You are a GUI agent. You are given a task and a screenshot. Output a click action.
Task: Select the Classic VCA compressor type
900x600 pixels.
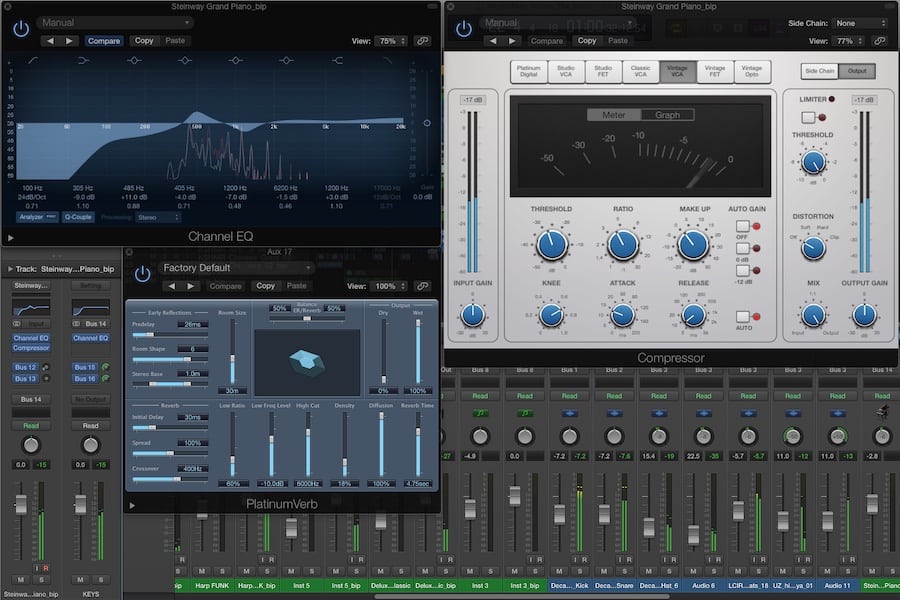pyautogui.click(x=640, y=71)
